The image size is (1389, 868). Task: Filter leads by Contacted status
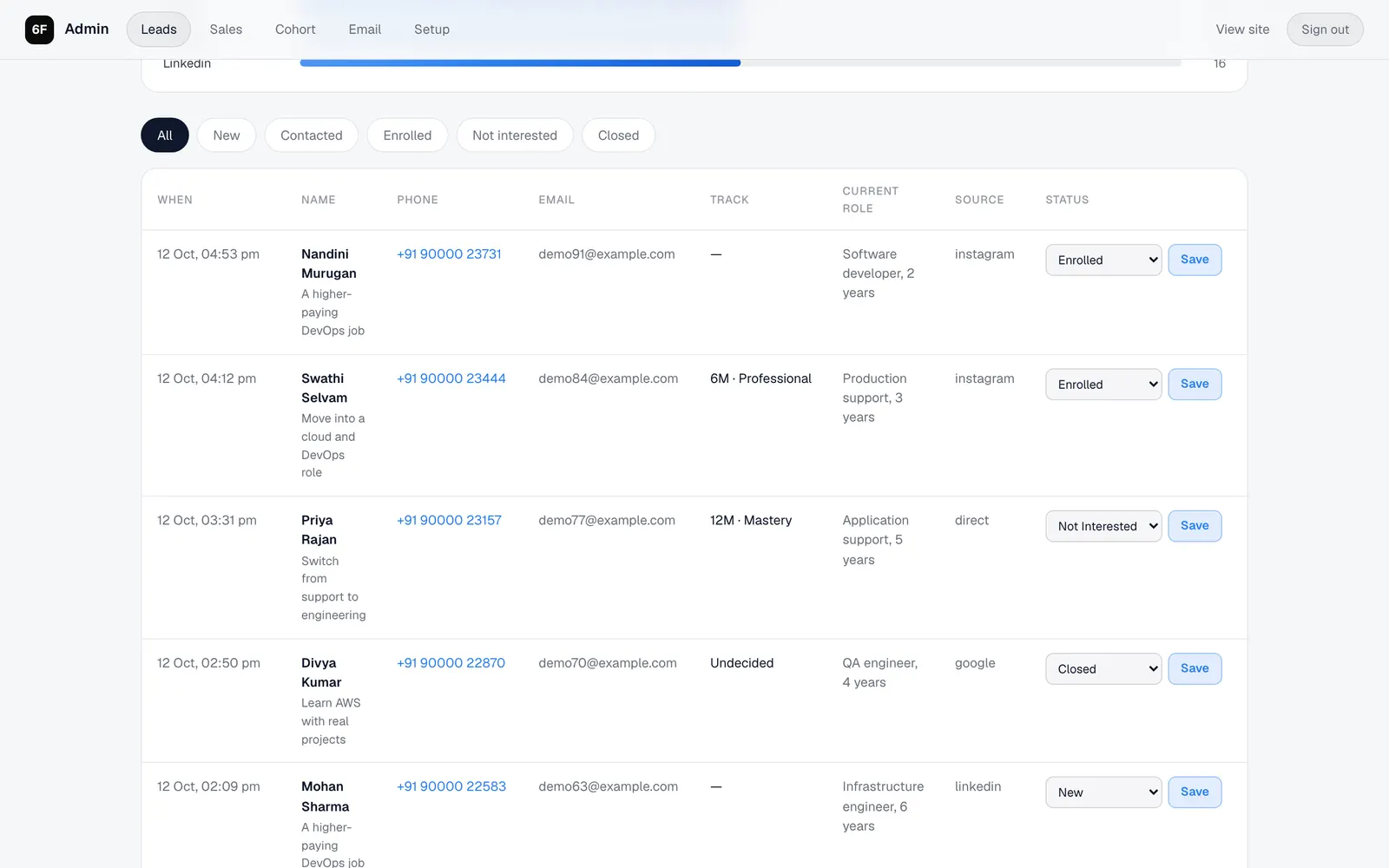[312, 135]
